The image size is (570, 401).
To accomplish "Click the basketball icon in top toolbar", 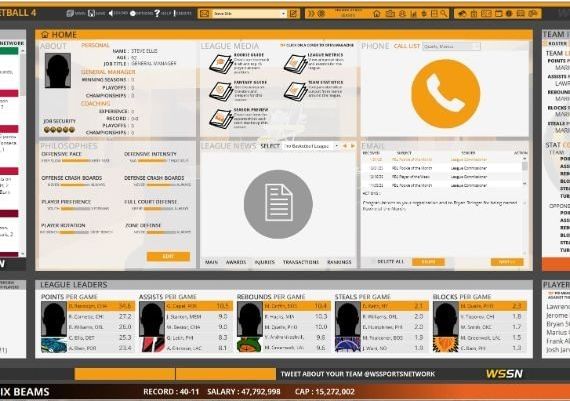I will tap(321, 14).
